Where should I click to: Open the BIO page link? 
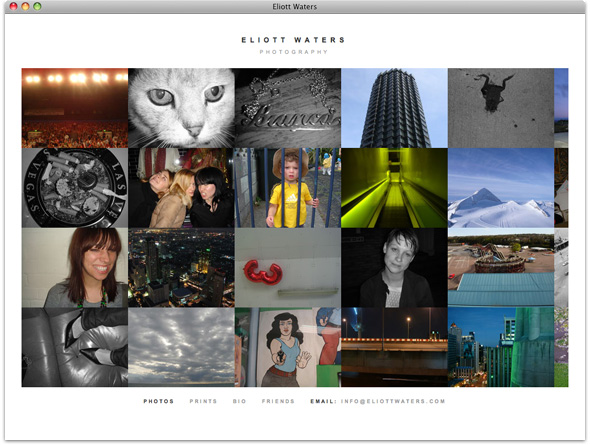pos(239,401)
